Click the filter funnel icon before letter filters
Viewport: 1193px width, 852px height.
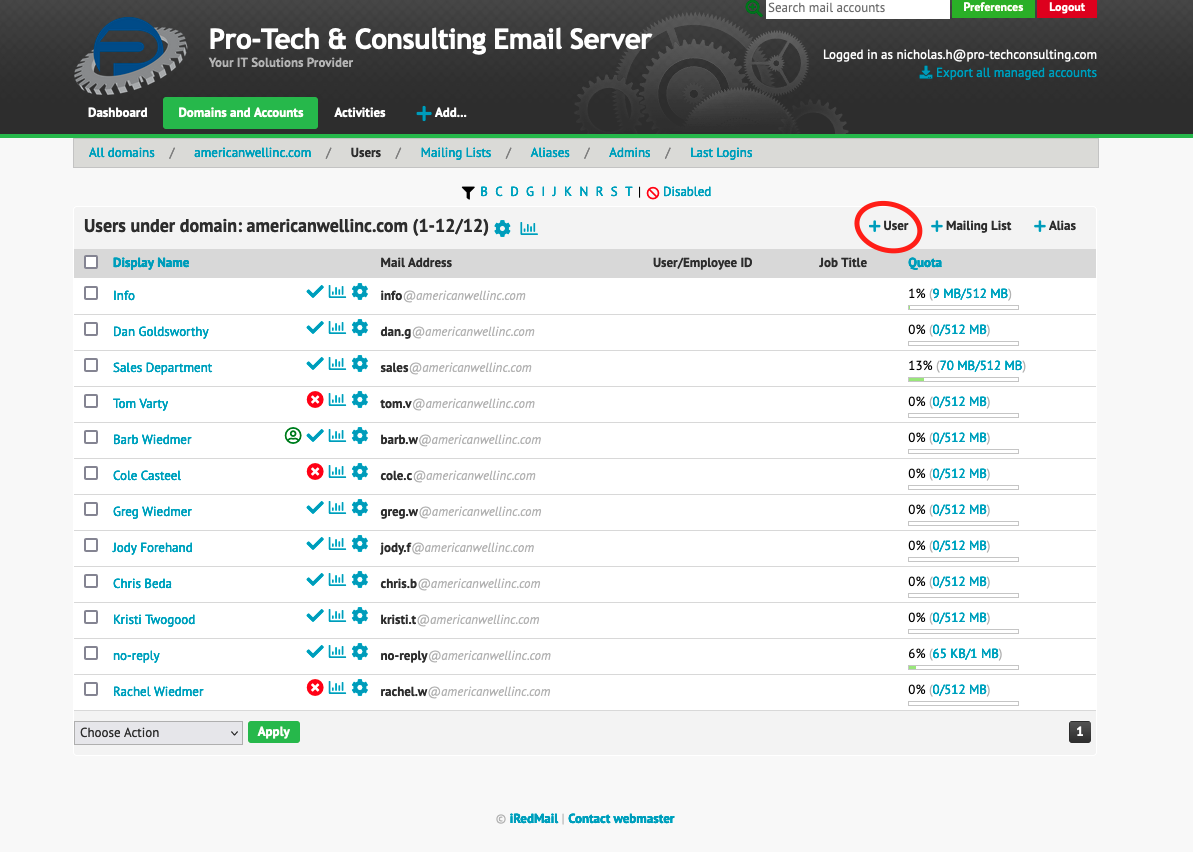click(x=467, y=191)
